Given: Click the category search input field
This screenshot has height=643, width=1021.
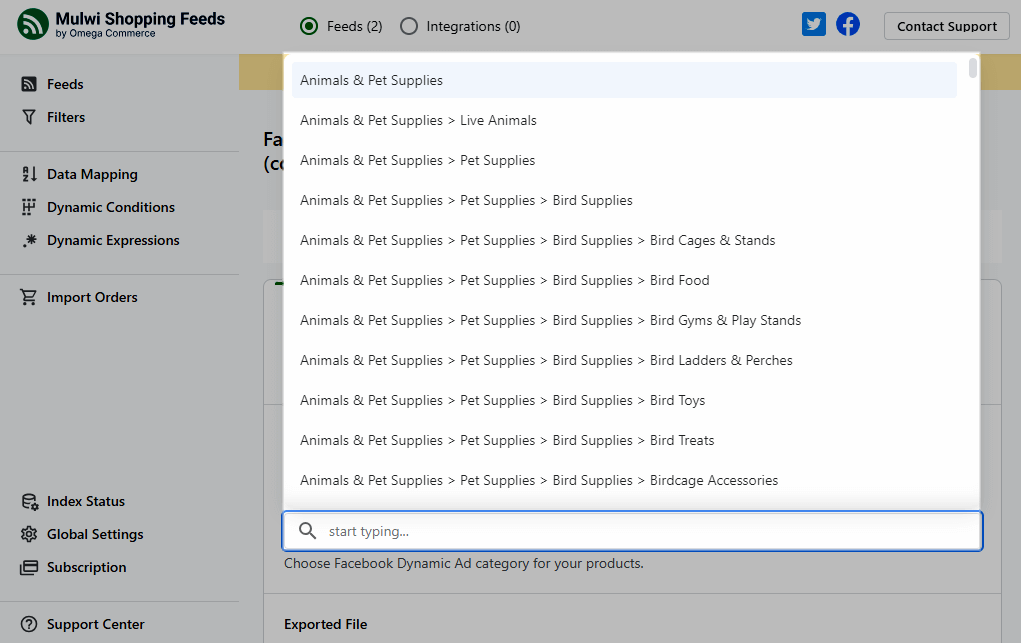Looking at the screenshot, I should point(640,532).
